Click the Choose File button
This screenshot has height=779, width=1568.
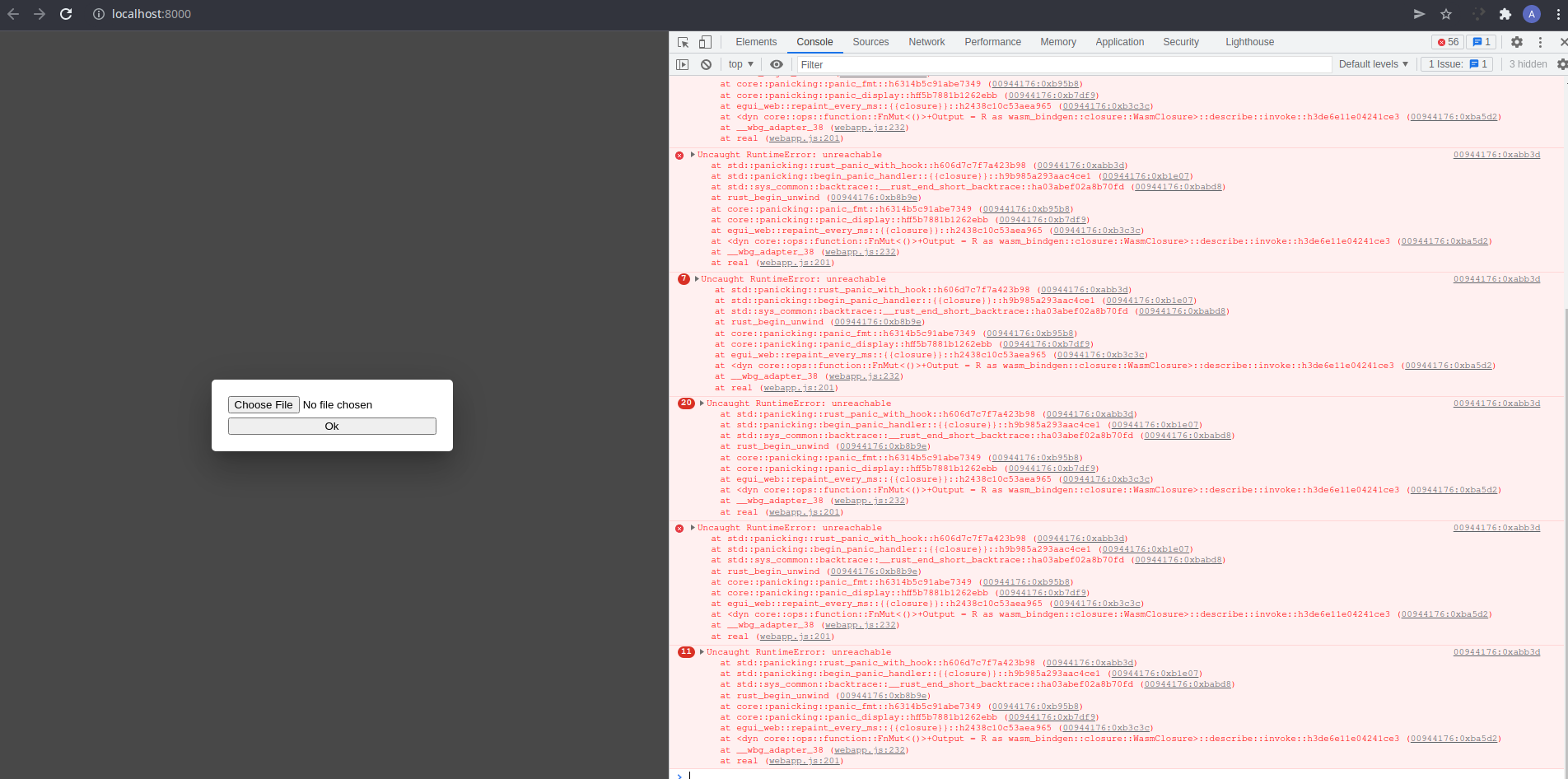(264, 404)
